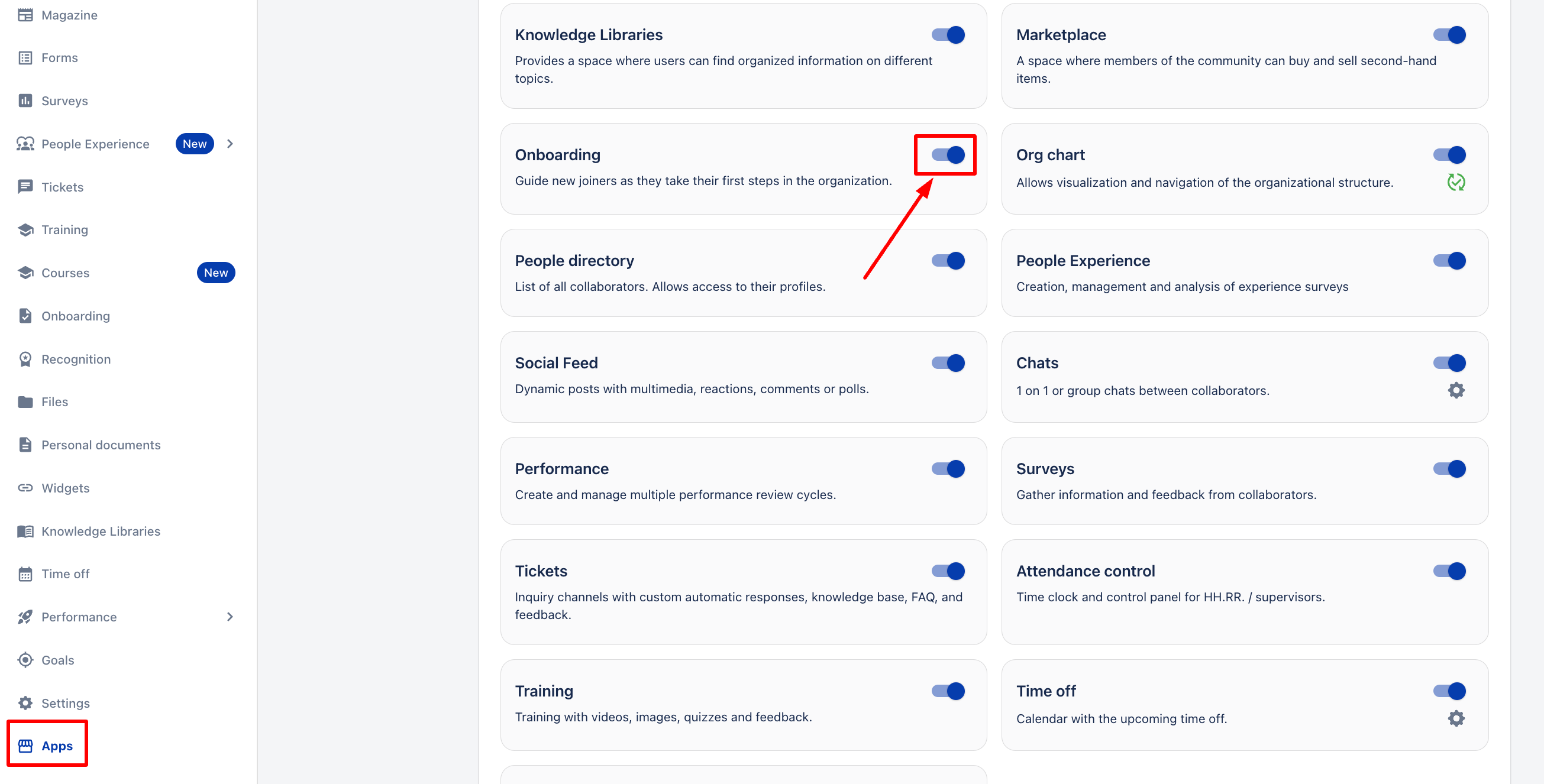The height and width of the screenshot is (784, 1544).
Task: Click the Org chart sync status icon
Action: [1455, 182]
